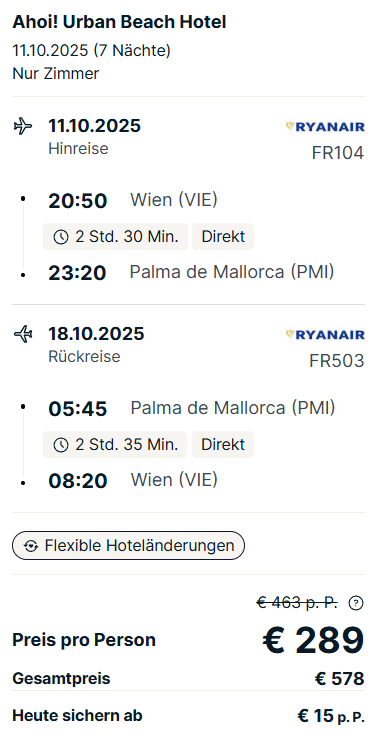Viewport: 372px width, 741px height.
Task: Click the eye icon in Flexible Hoteländerungen
Action: [31, 546]
